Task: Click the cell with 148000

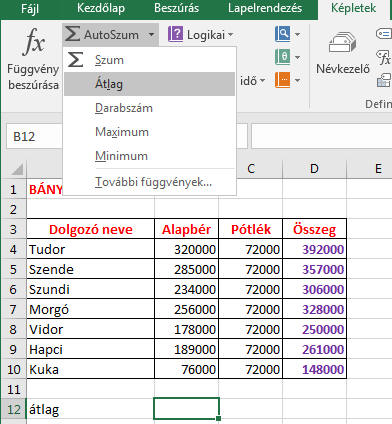Action: (x=314, y=369)
